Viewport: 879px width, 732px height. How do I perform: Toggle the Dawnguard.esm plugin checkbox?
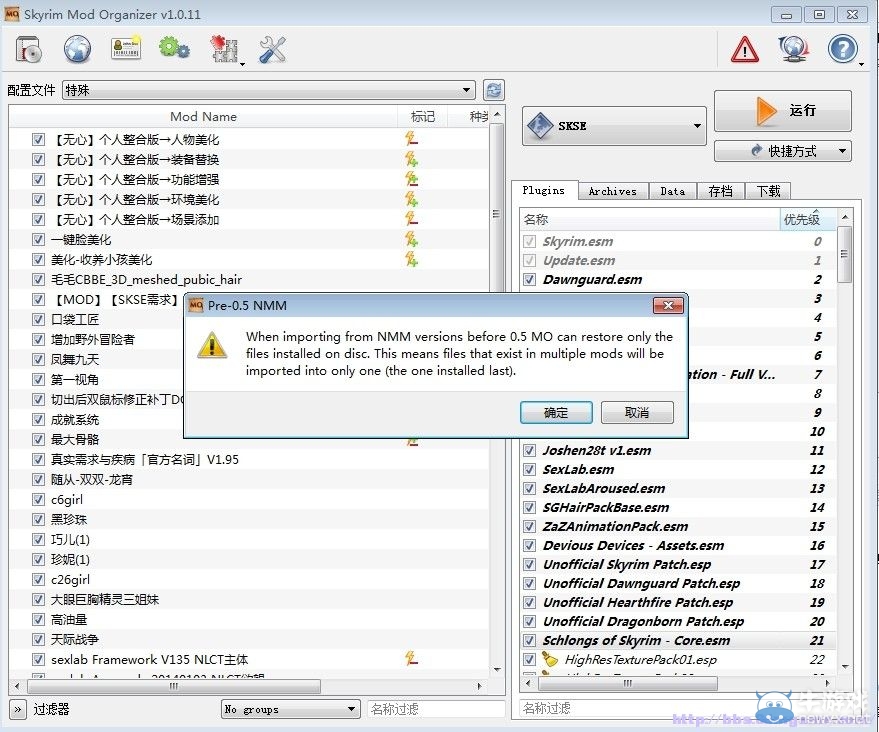tap(529, 279)
